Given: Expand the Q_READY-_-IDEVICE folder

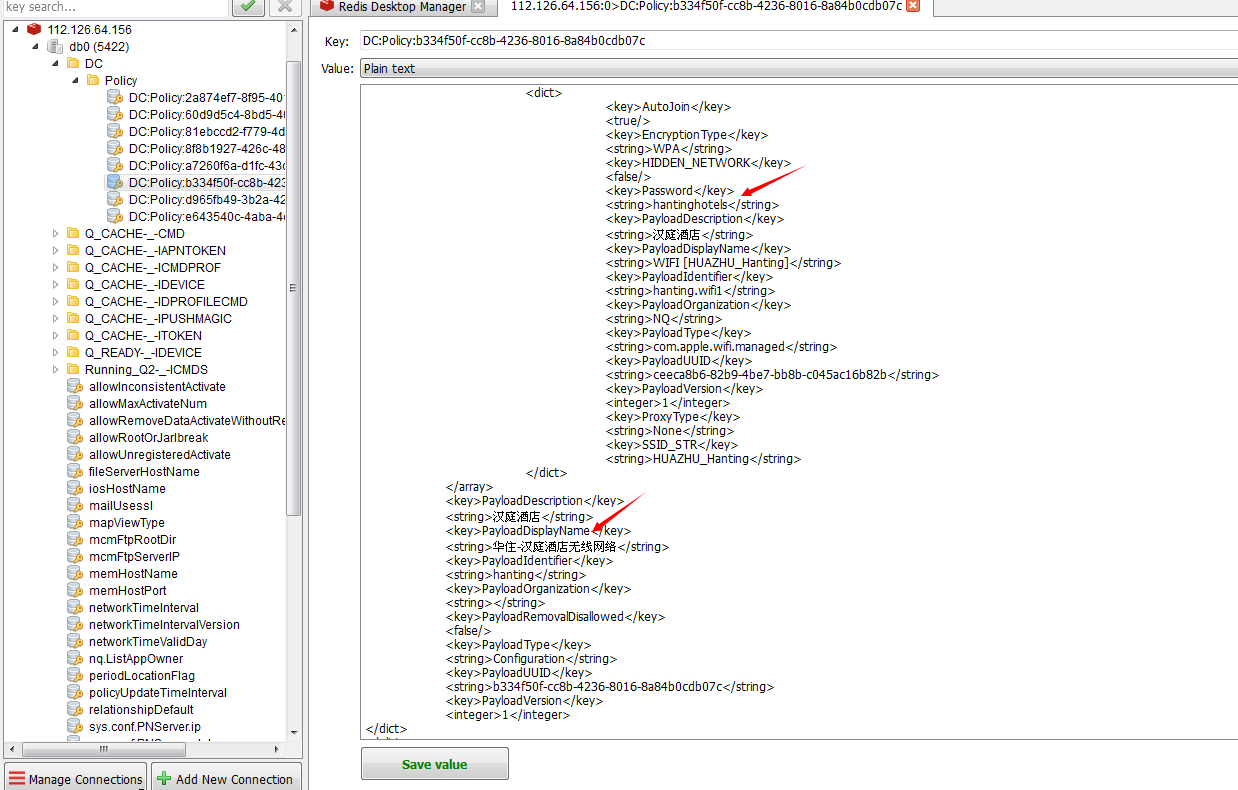Looking at the screenshot, I should [56, 352].
